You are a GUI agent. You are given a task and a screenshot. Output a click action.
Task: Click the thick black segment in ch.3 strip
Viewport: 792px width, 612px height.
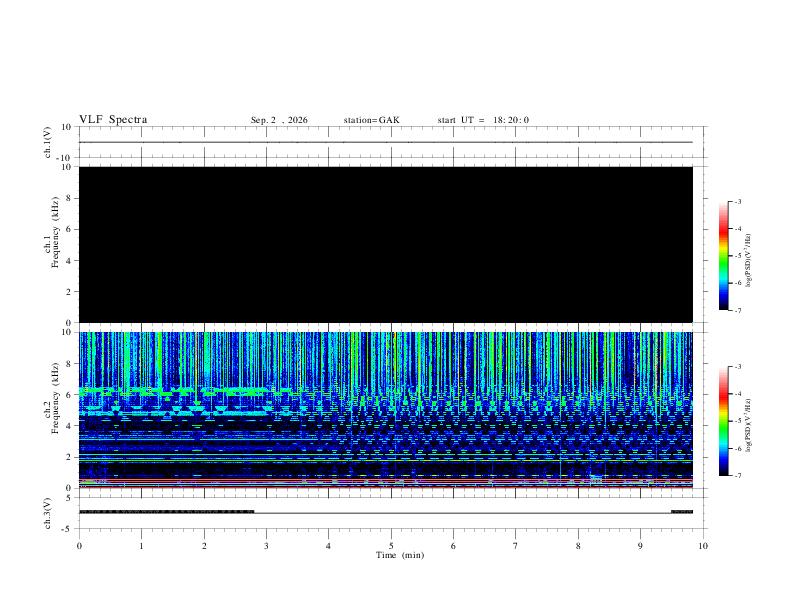166,512
